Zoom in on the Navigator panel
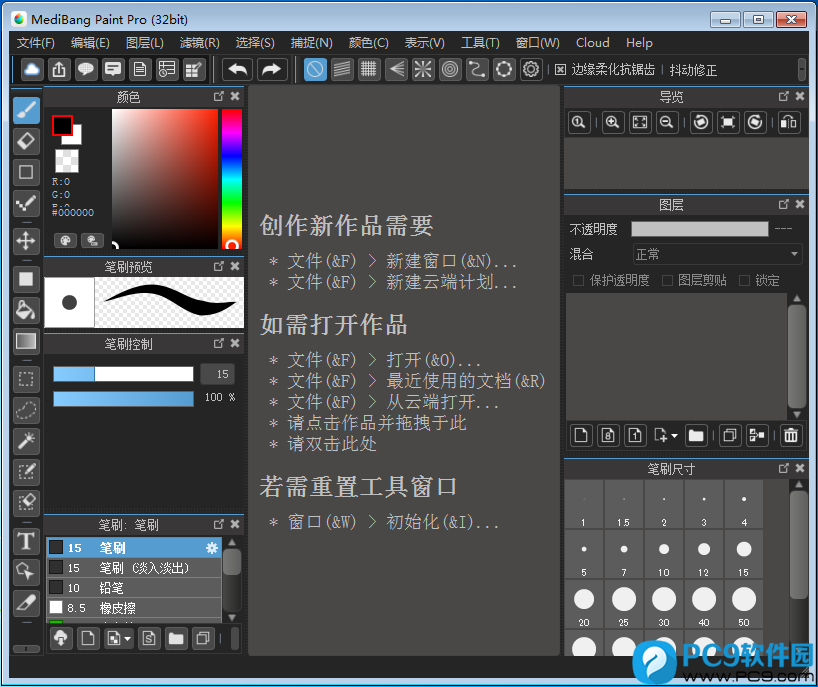The height and width of the screenshot is (687, 818). [612, 123]
